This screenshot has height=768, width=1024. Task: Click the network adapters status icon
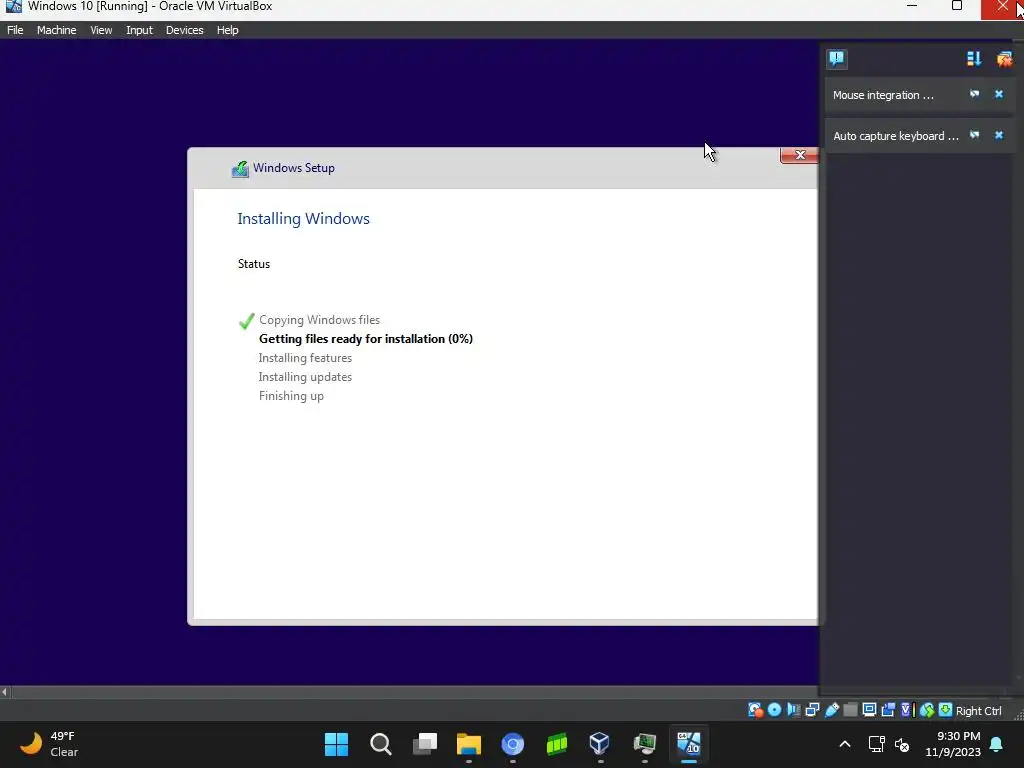(812, 710)
